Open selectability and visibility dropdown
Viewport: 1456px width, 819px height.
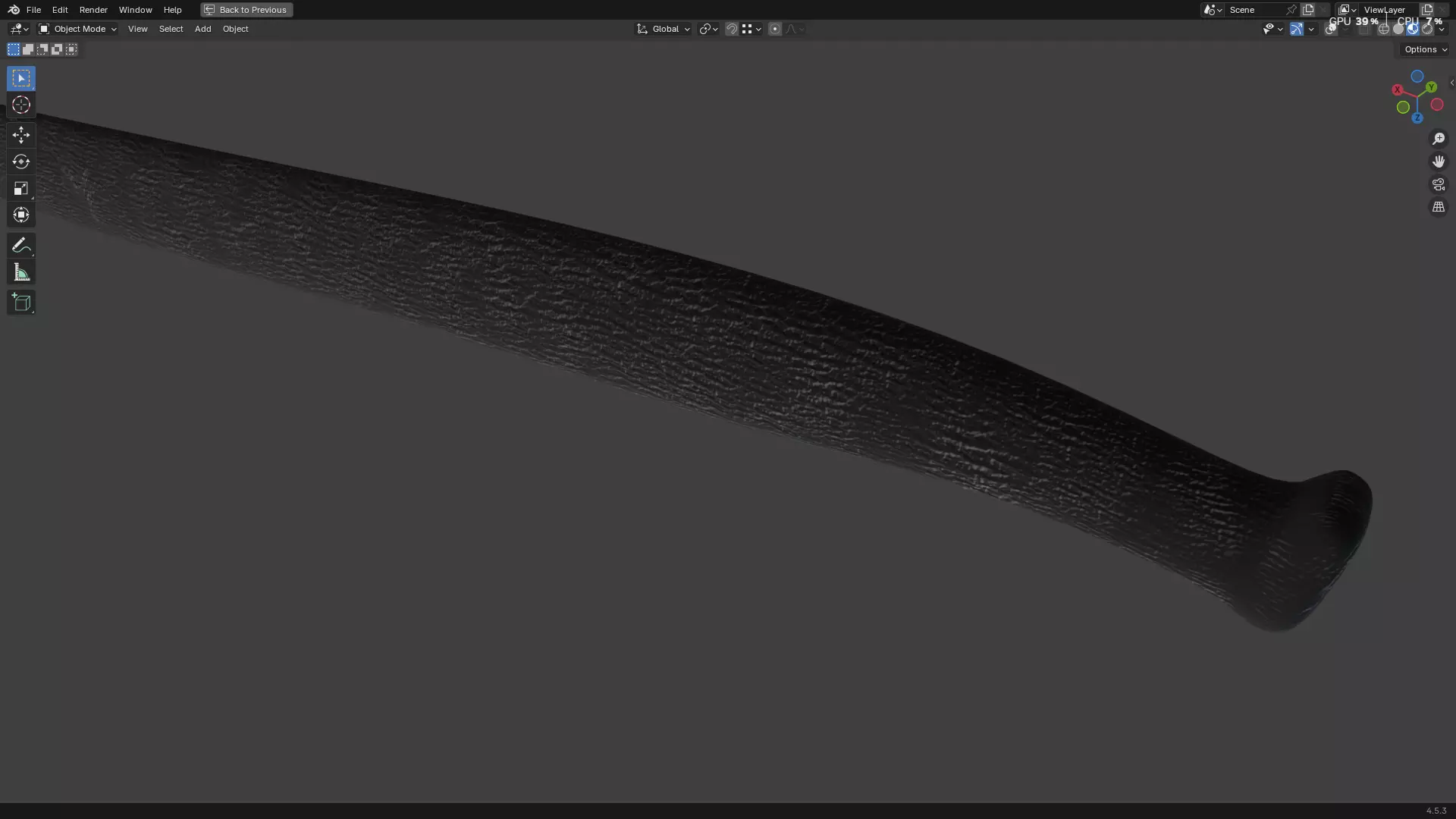click(1272, 29)
